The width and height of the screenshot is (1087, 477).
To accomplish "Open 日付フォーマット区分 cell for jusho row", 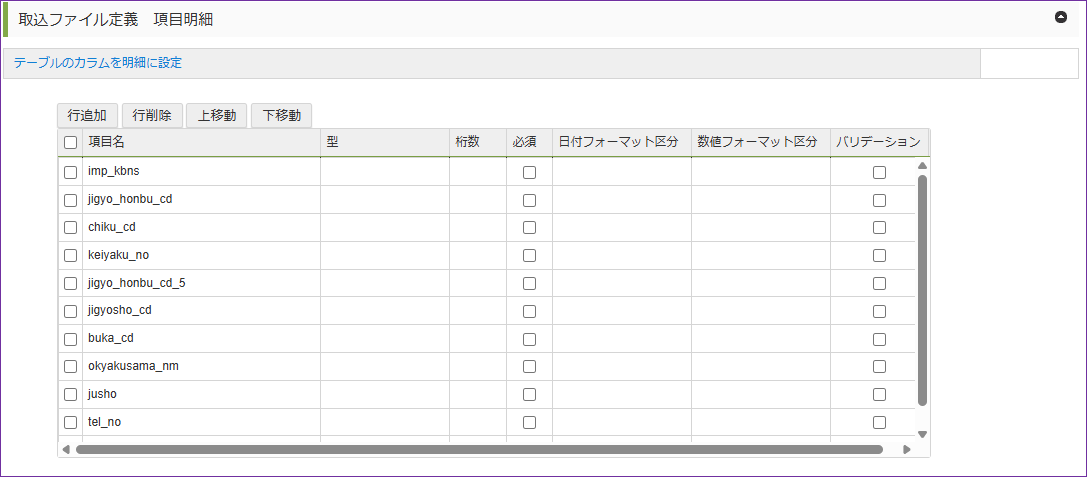I will click(621, 394).
